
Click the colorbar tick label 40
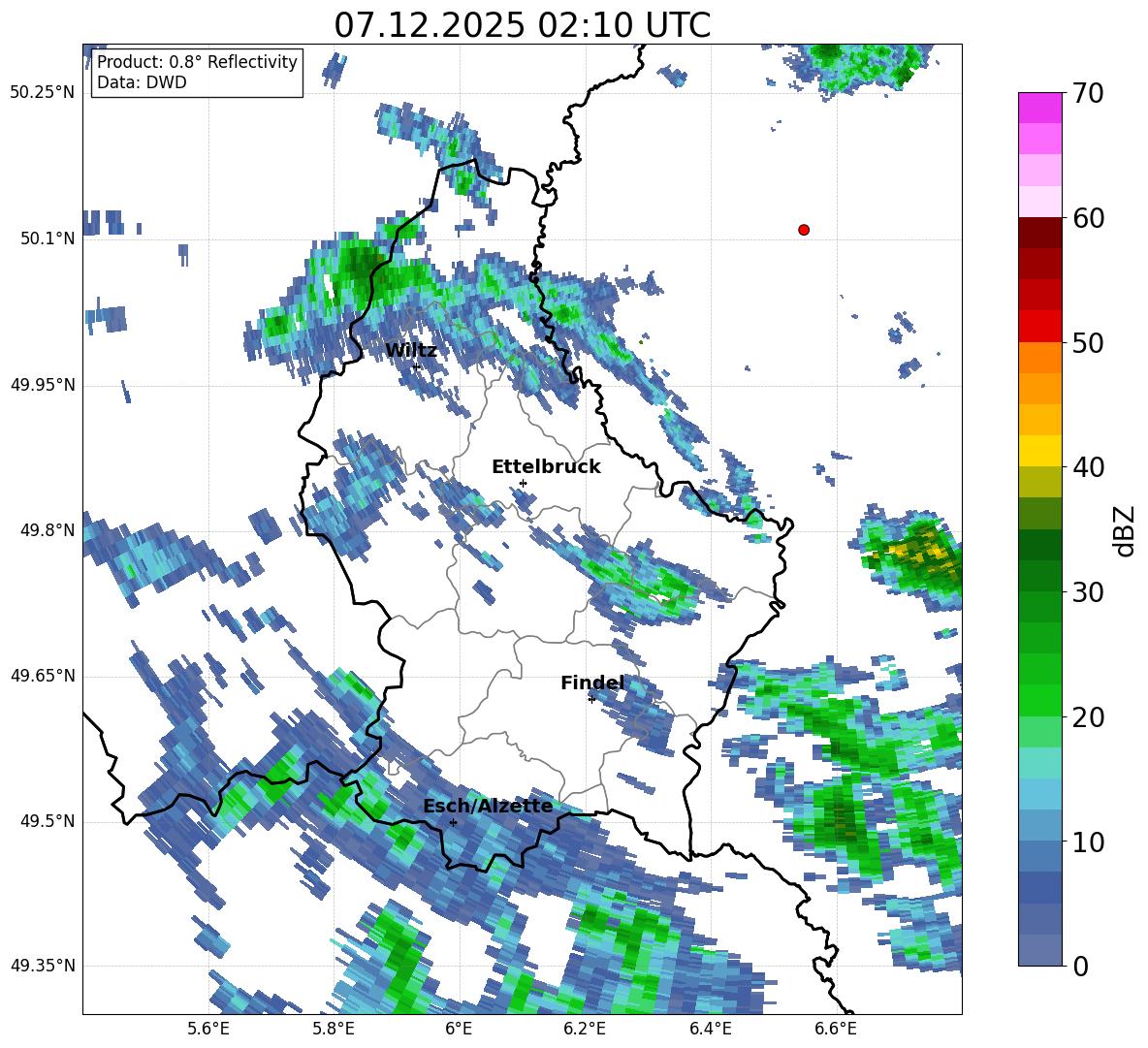(1088, 467)
